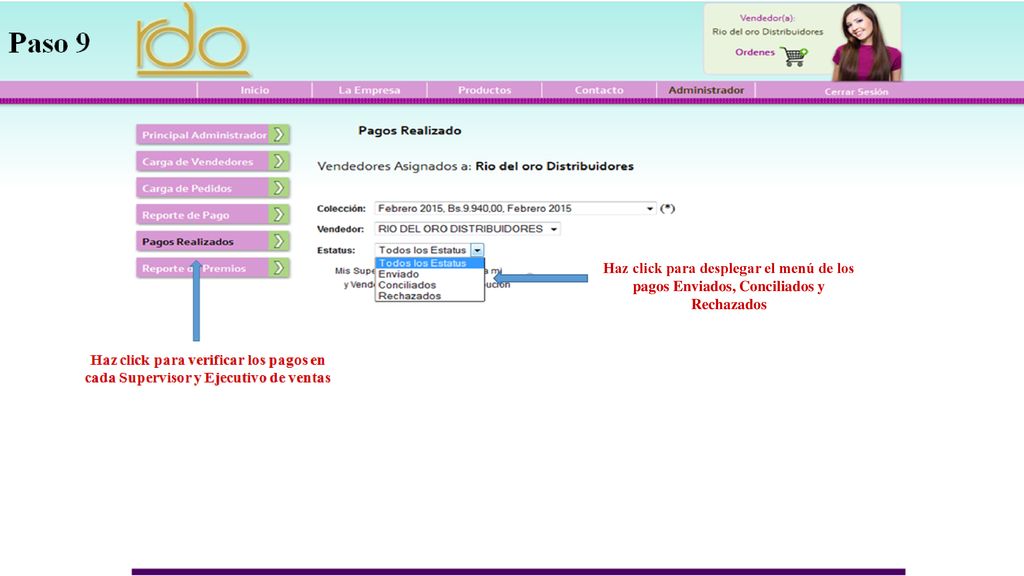
Task: Click arrow icon beside Reporte de Pago
Action: (280, 215)
